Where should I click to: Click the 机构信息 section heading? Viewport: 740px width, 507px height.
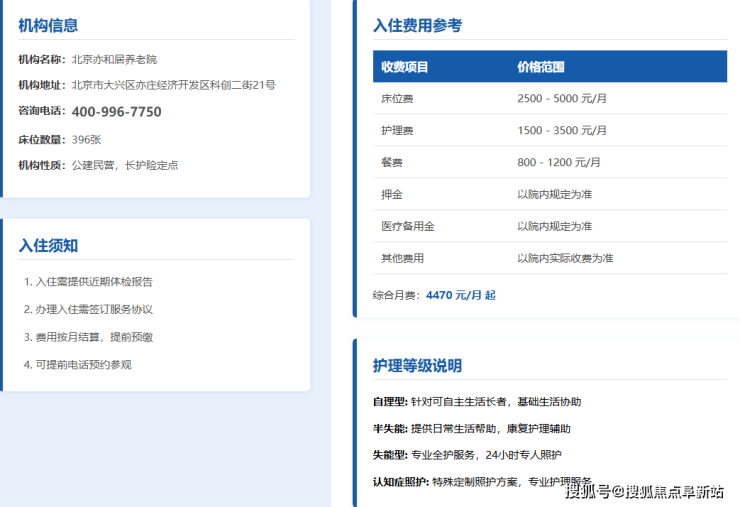click(48, 25)
